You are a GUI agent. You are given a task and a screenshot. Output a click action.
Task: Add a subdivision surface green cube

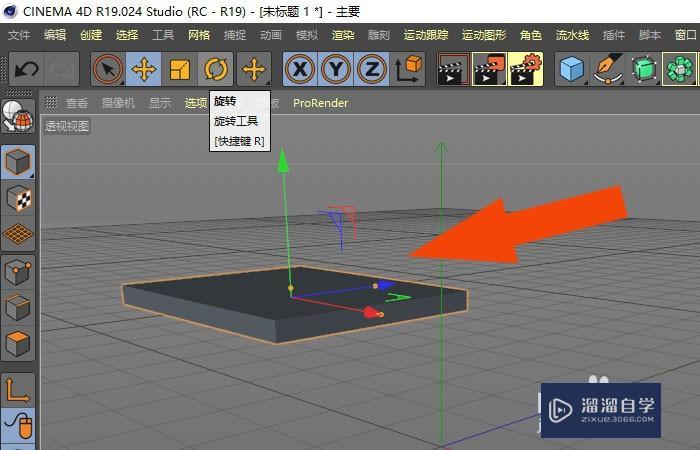tap(644, 69)
